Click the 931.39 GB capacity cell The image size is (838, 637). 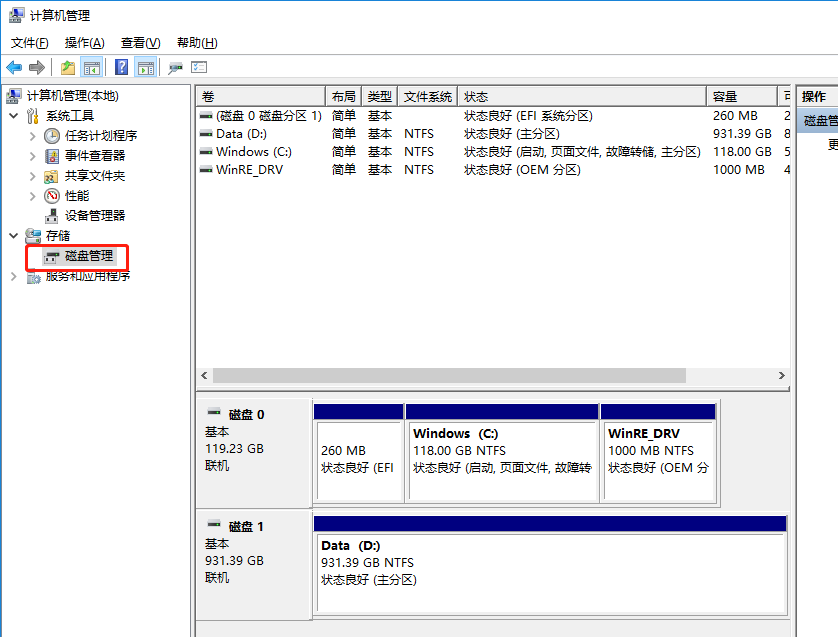[742, 134]
